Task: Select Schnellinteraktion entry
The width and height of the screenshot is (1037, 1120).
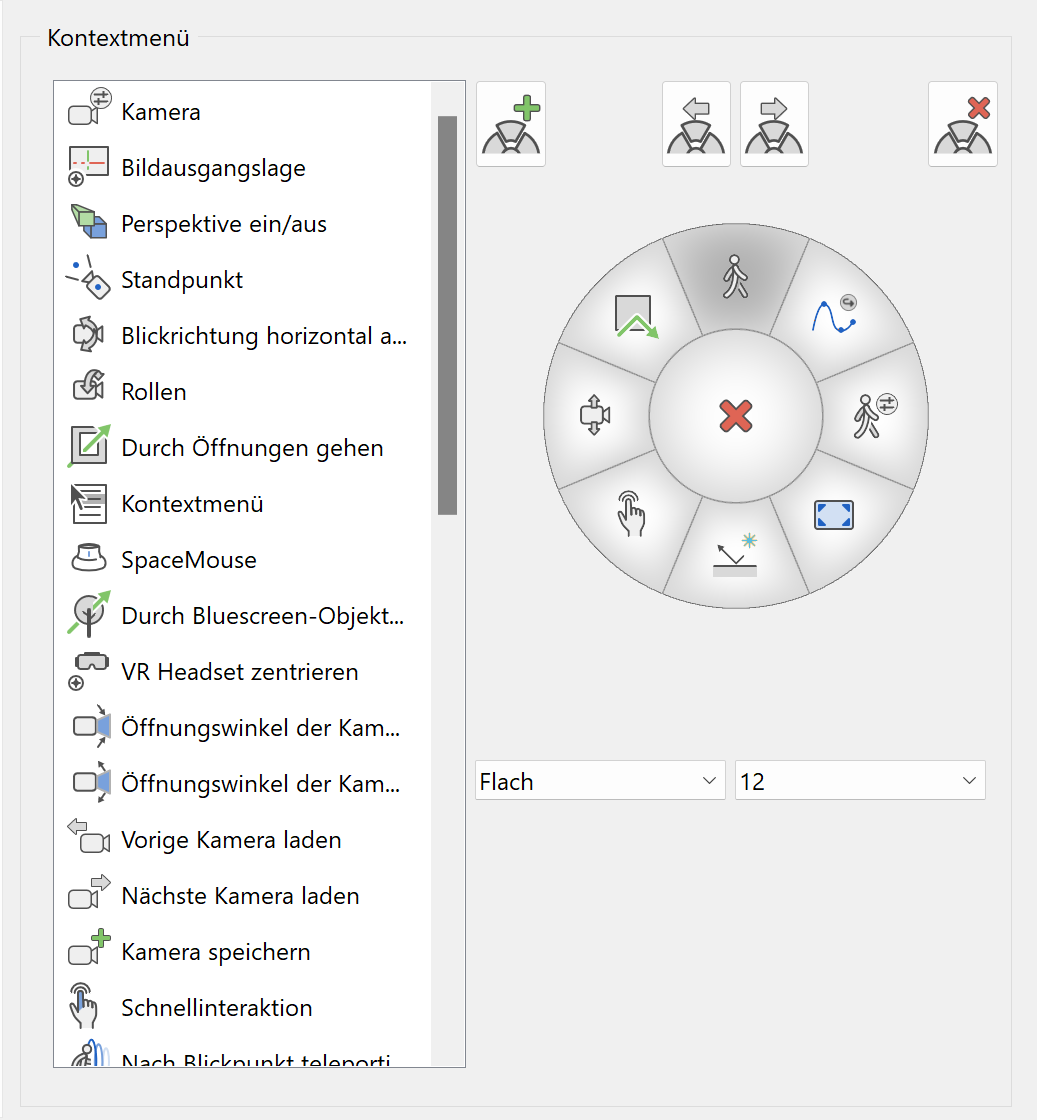Action: [x=242, y=1007]
